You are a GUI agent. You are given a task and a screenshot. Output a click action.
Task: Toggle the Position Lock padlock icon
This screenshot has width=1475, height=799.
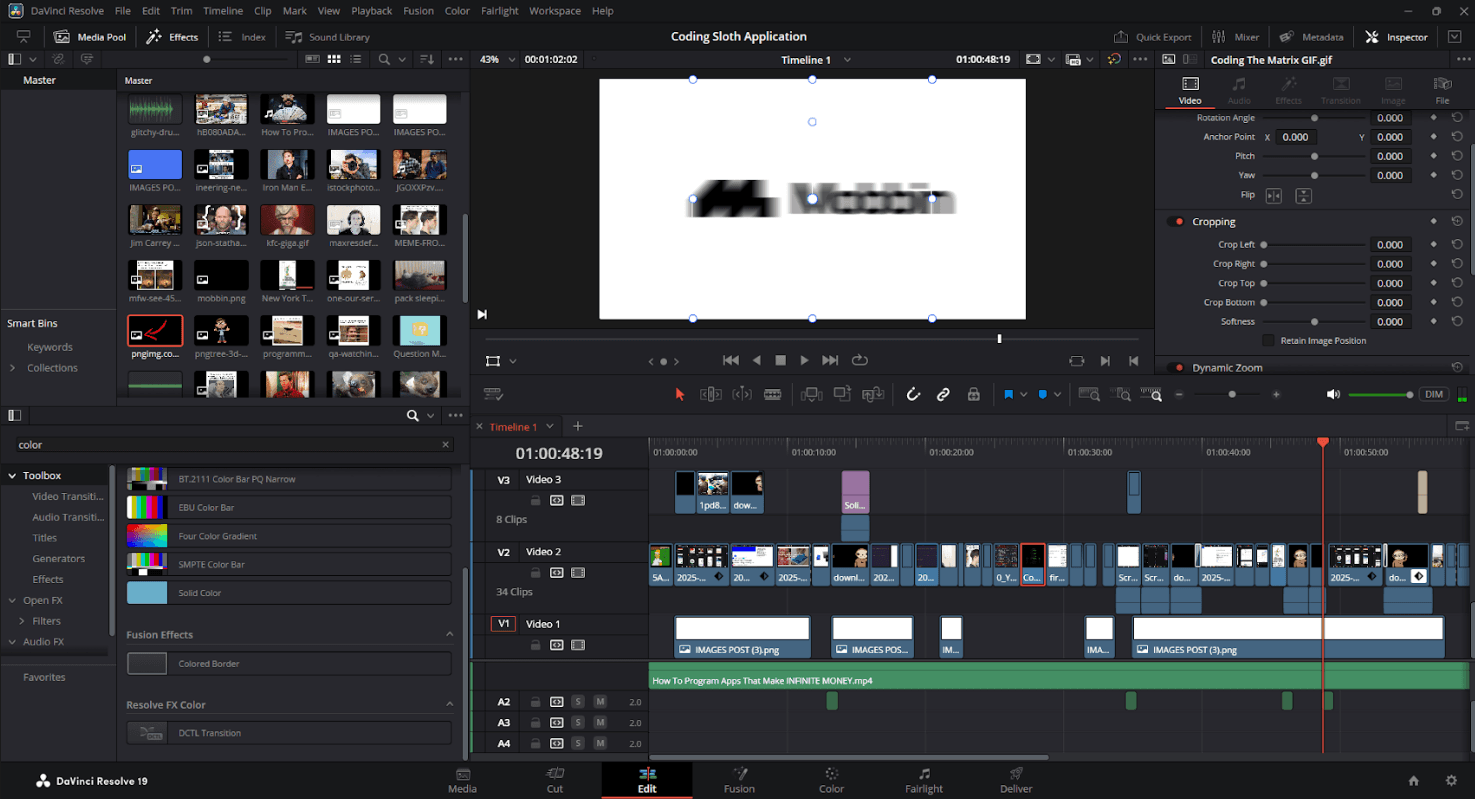973,394
